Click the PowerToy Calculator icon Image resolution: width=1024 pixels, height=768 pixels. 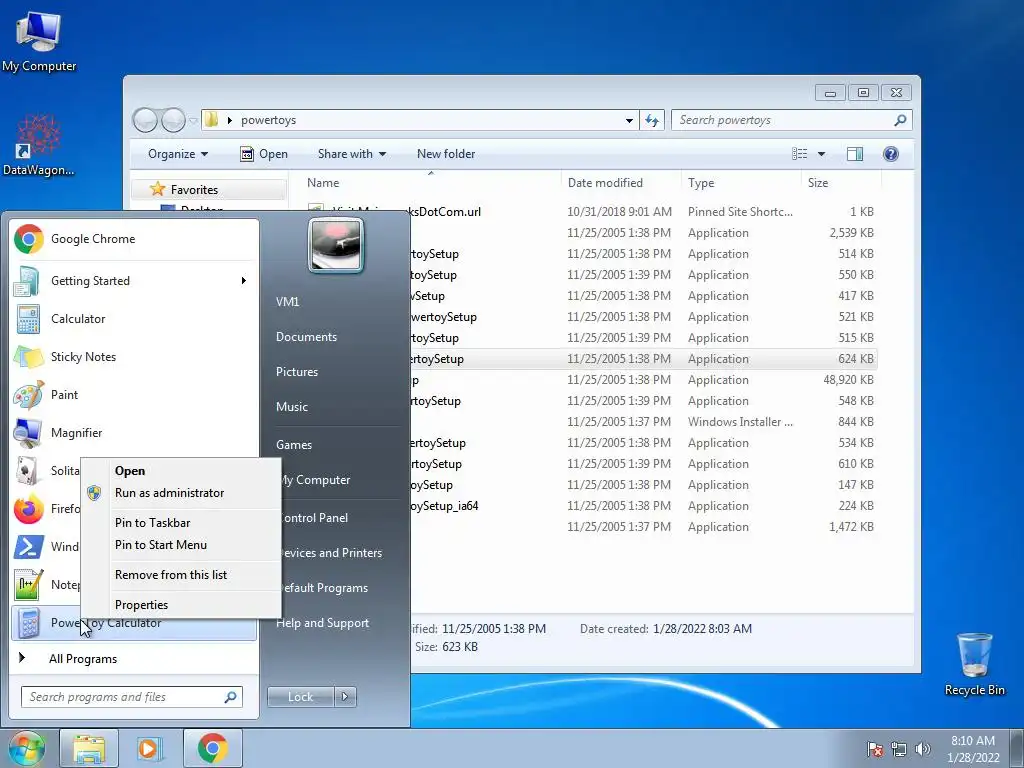(x=28, y=623)
